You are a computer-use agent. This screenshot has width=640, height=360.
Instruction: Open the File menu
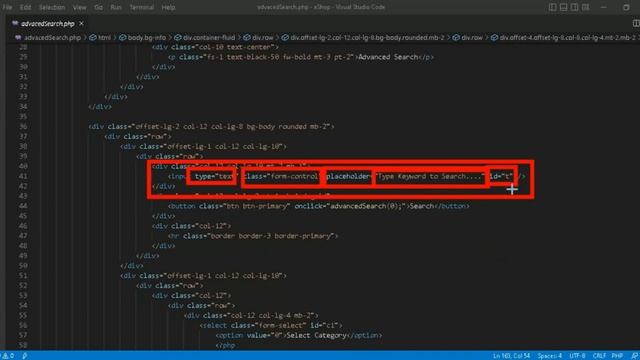tap(7, 7)
